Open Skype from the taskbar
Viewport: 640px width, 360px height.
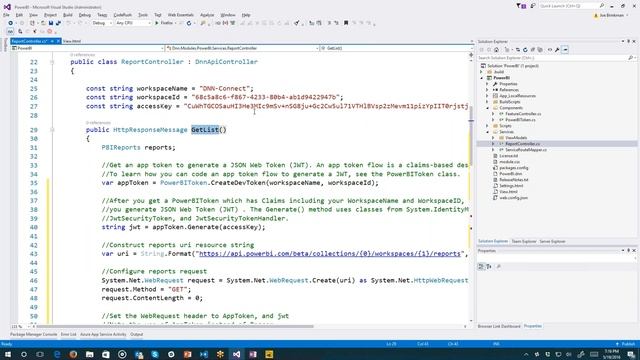155,354
